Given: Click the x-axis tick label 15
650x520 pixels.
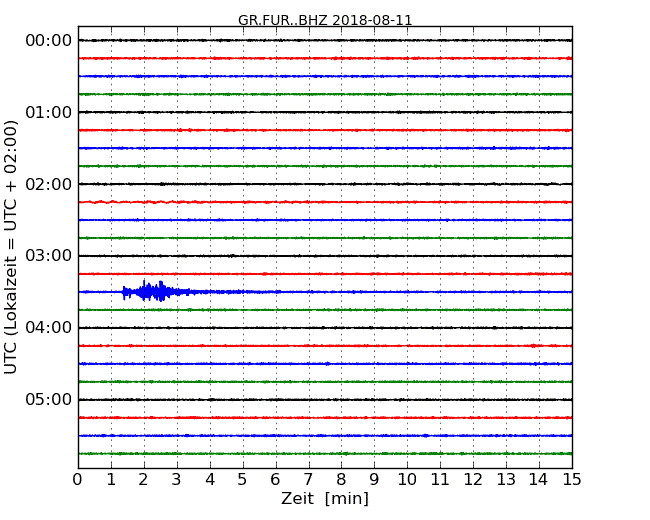Looking at the screenshot, I should click(x=572, y=480).
